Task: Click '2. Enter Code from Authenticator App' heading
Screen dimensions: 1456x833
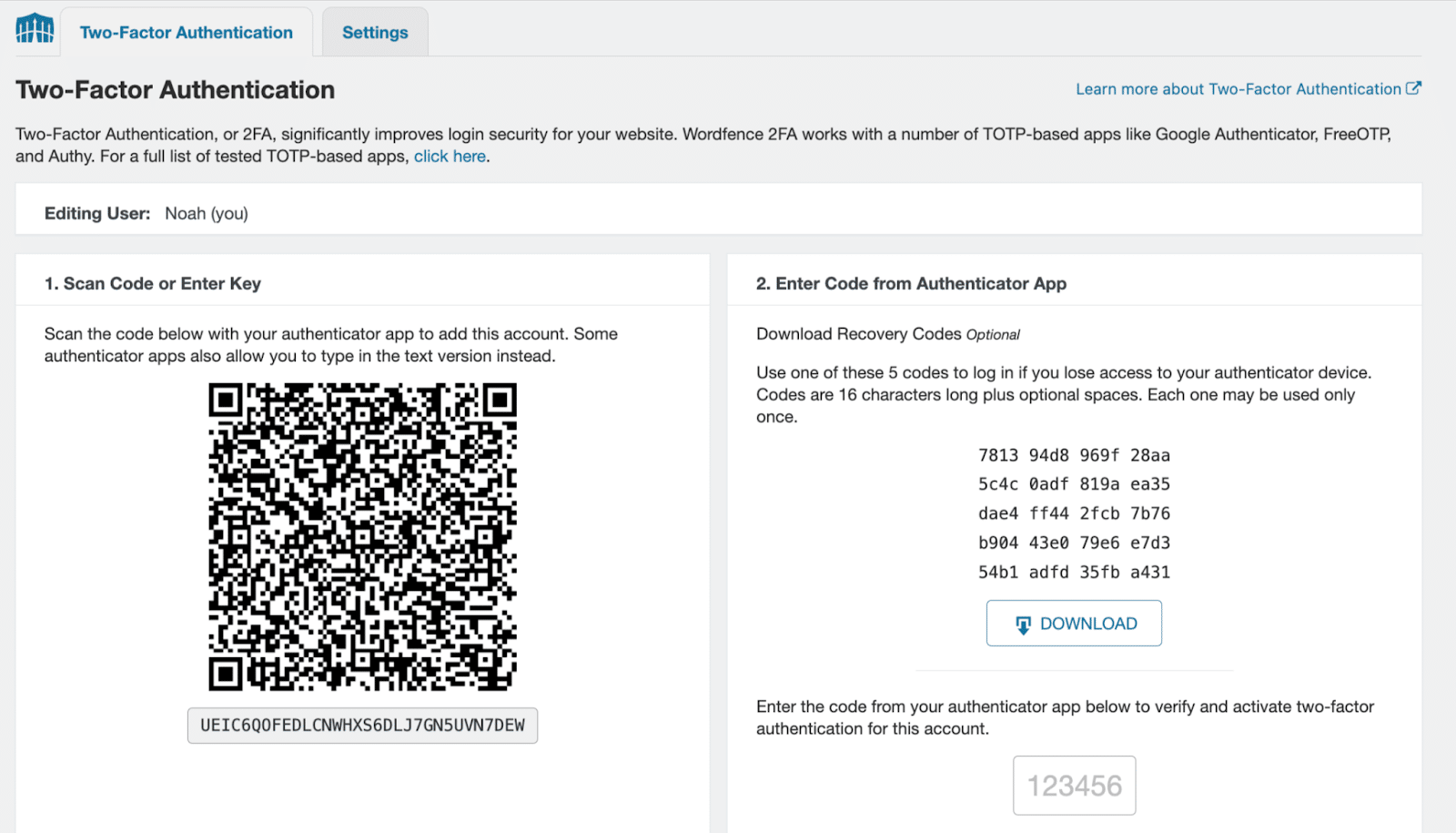Action: [x=911, y=284]
